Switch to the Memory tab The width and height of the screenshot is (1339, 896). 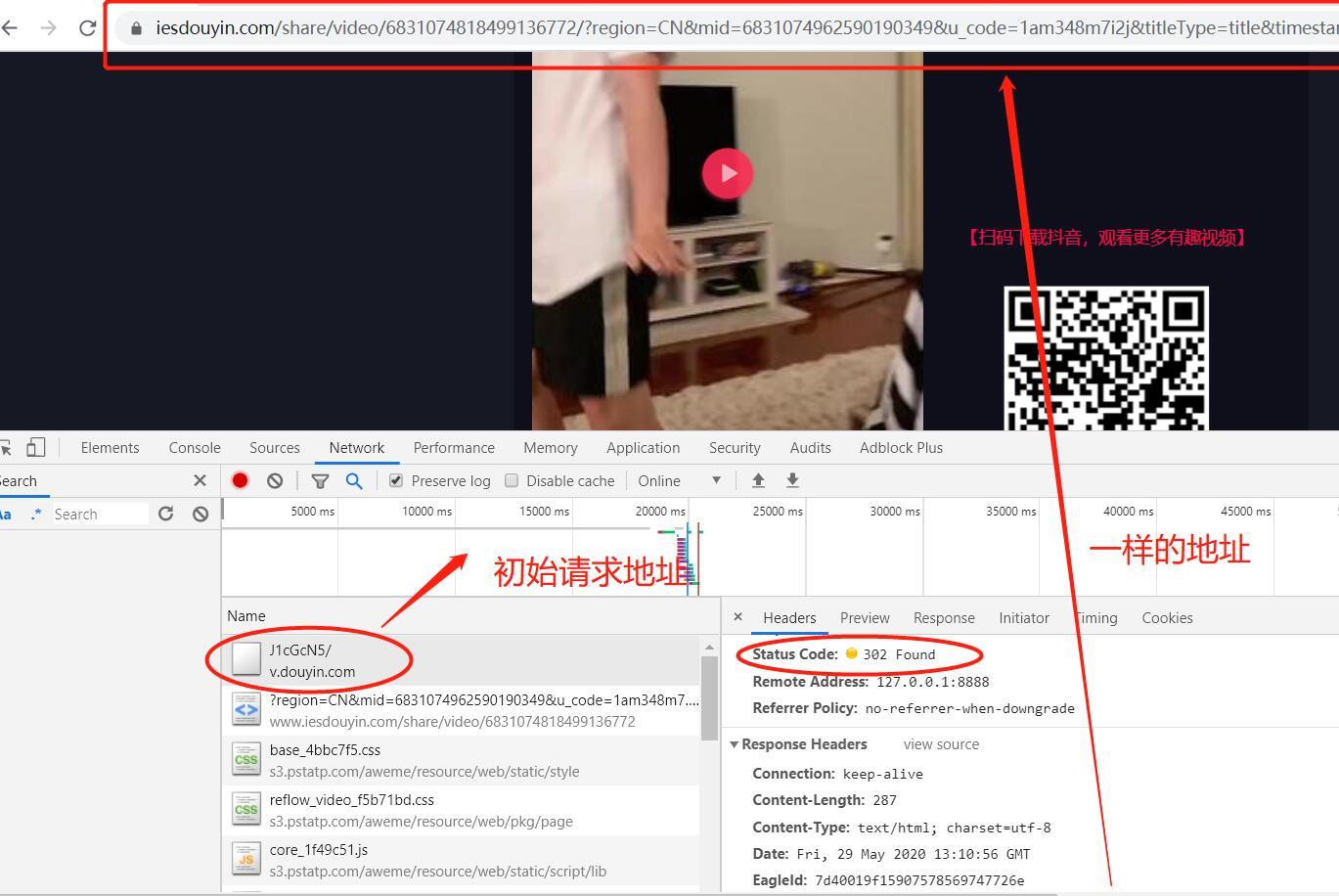pos(551,447)
